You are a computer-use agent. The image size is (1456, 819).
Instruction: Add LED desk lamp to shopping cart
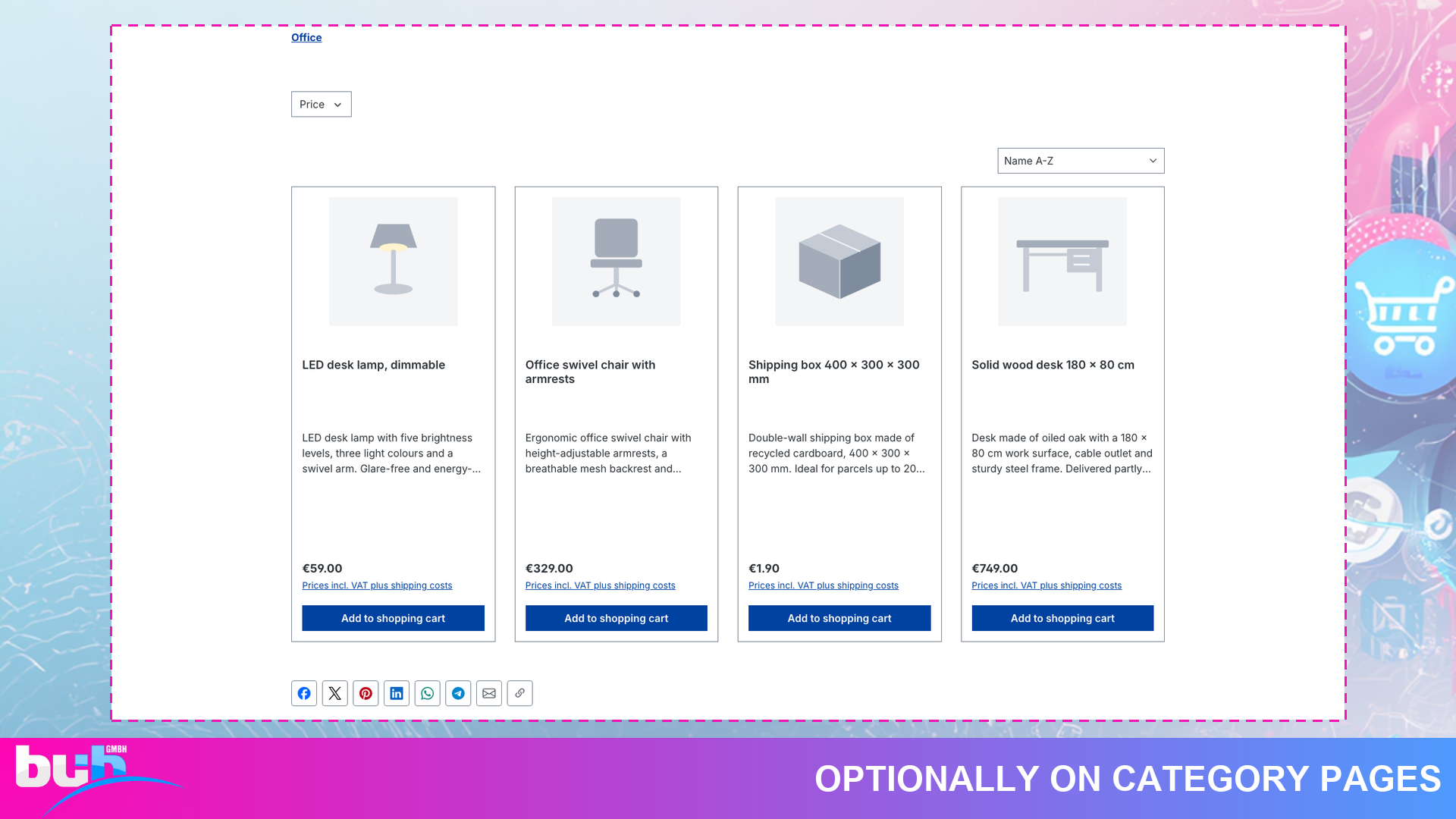pyautogui.click(x=393, y=618)
